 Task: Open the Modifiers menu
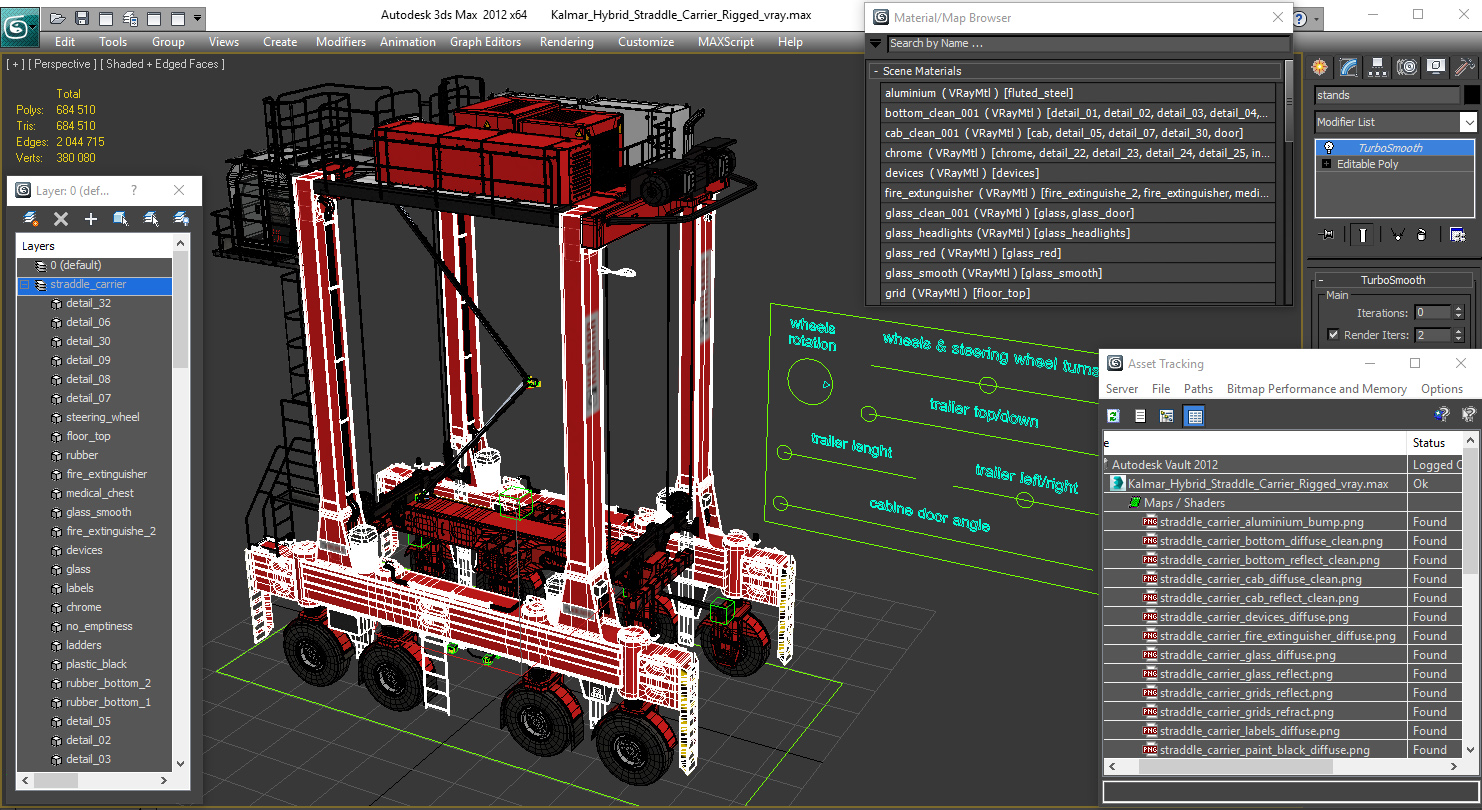coord(341,42)
